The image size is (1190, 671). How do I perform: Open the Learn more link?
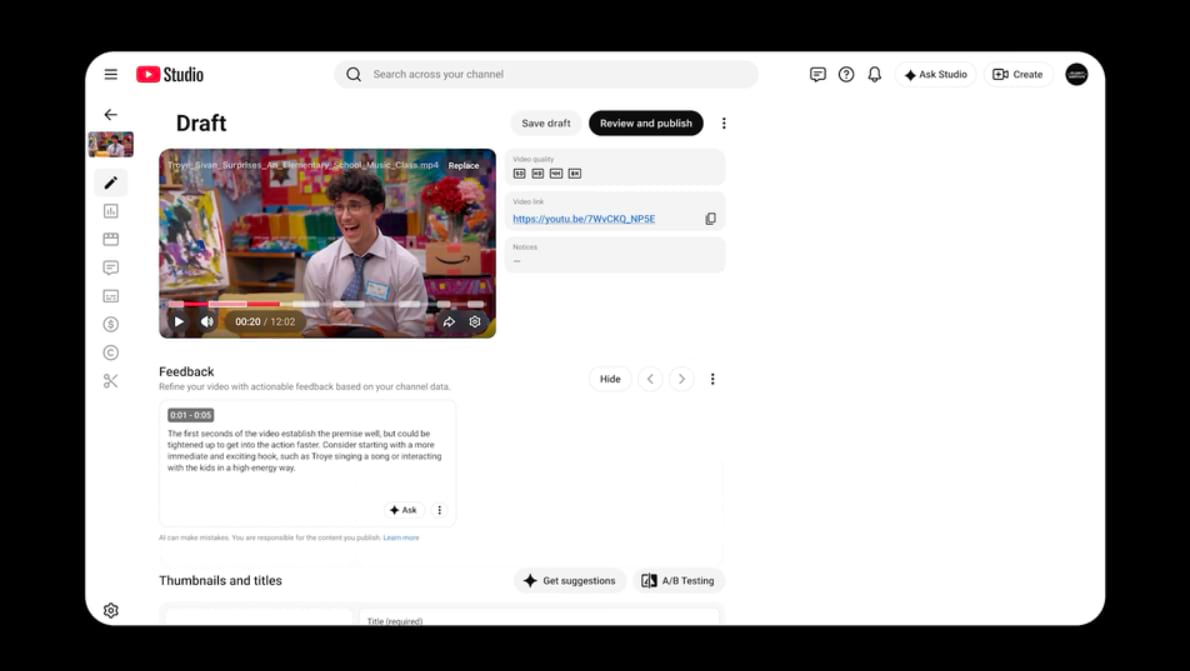coord(401,537)
